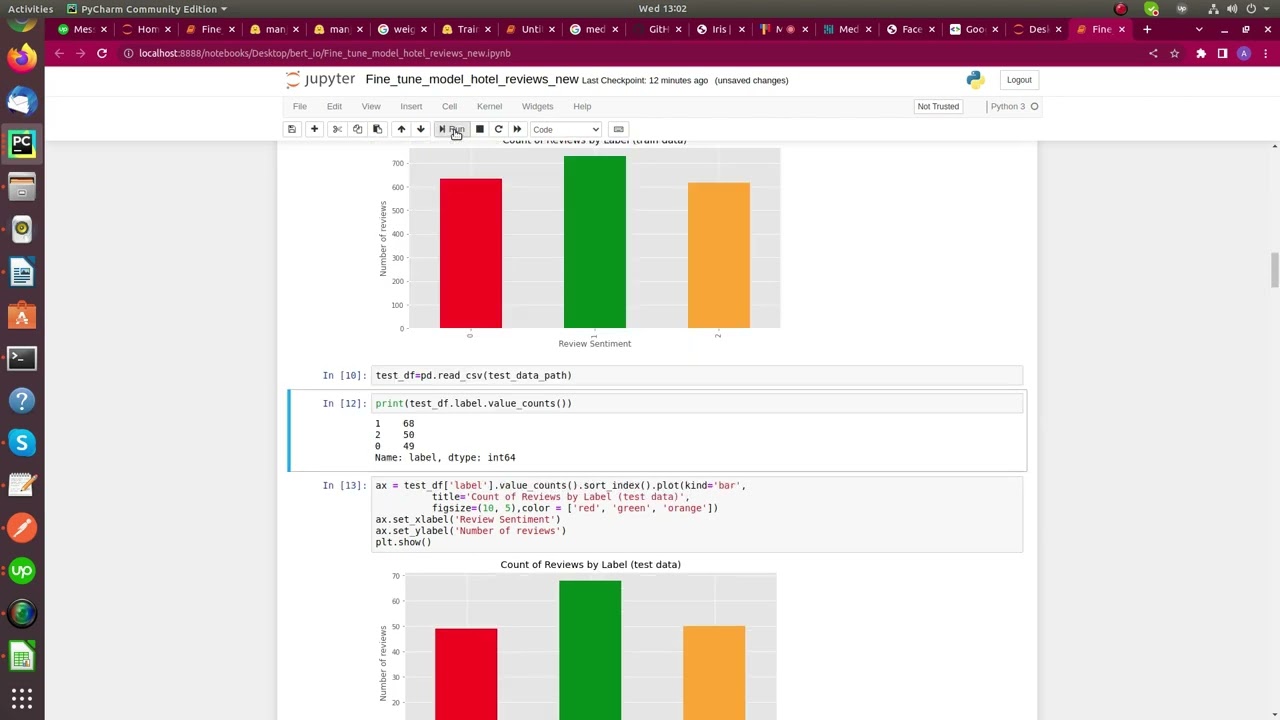Image resolution: width=1280 pixels, height=720 pixels.
Task: Open Activities overview
Action: coord(31,9)
